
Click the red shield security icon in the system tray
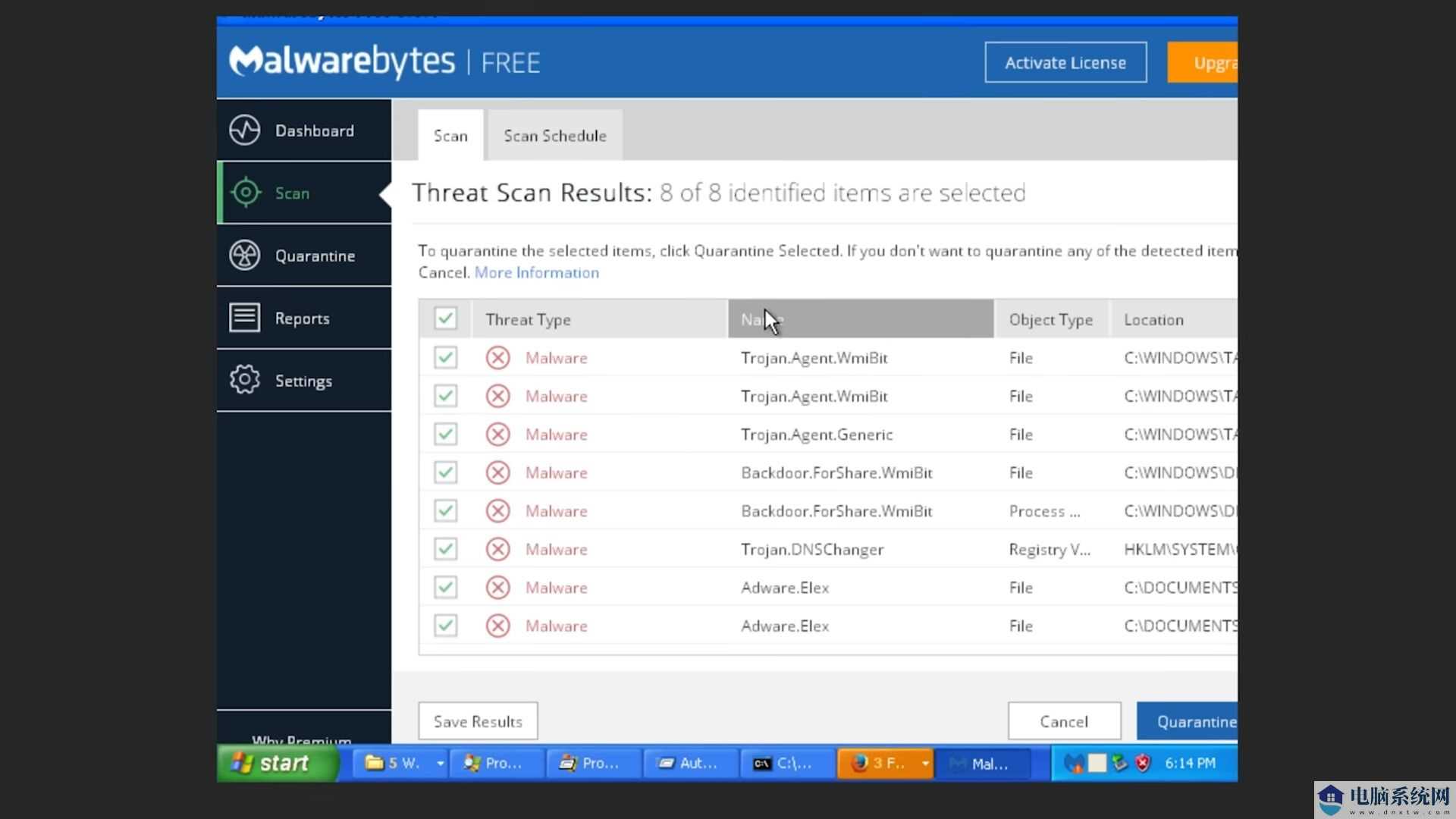click(x=1143, y=763)
